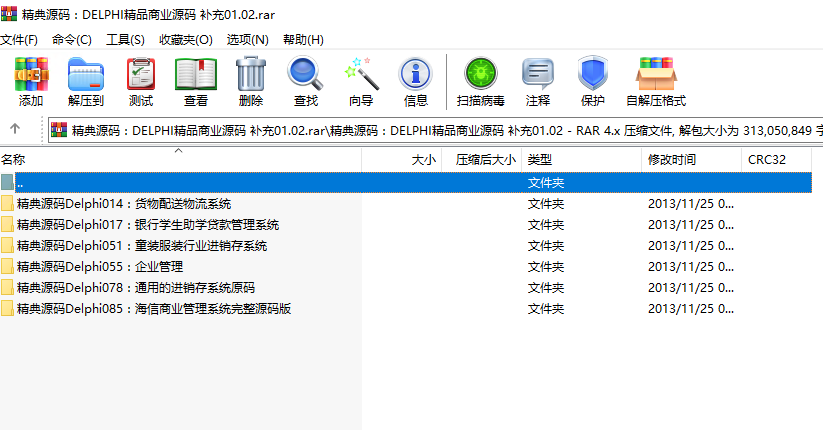The height and width of the screenshot is (430, 823).
Task: Open the 选项(N) menu
Action: [x=248, y=40]
